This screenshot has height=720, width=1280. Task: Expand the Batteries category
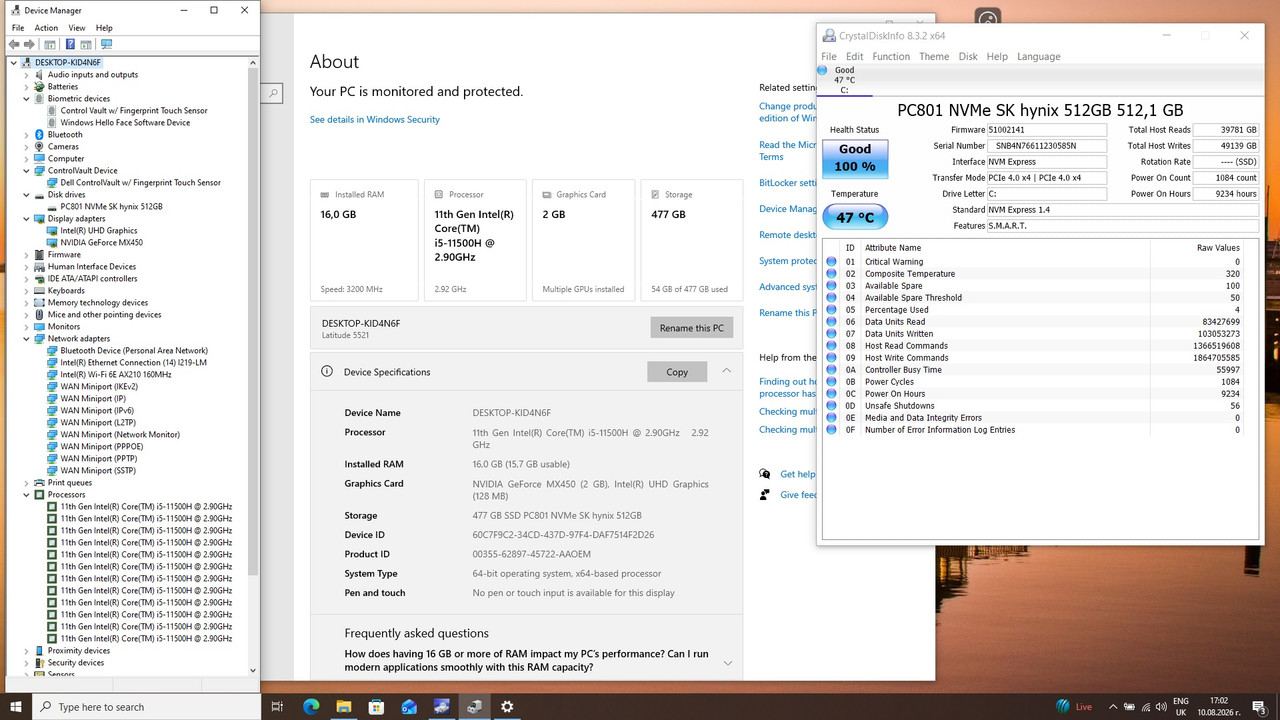[x=27, y=87]
